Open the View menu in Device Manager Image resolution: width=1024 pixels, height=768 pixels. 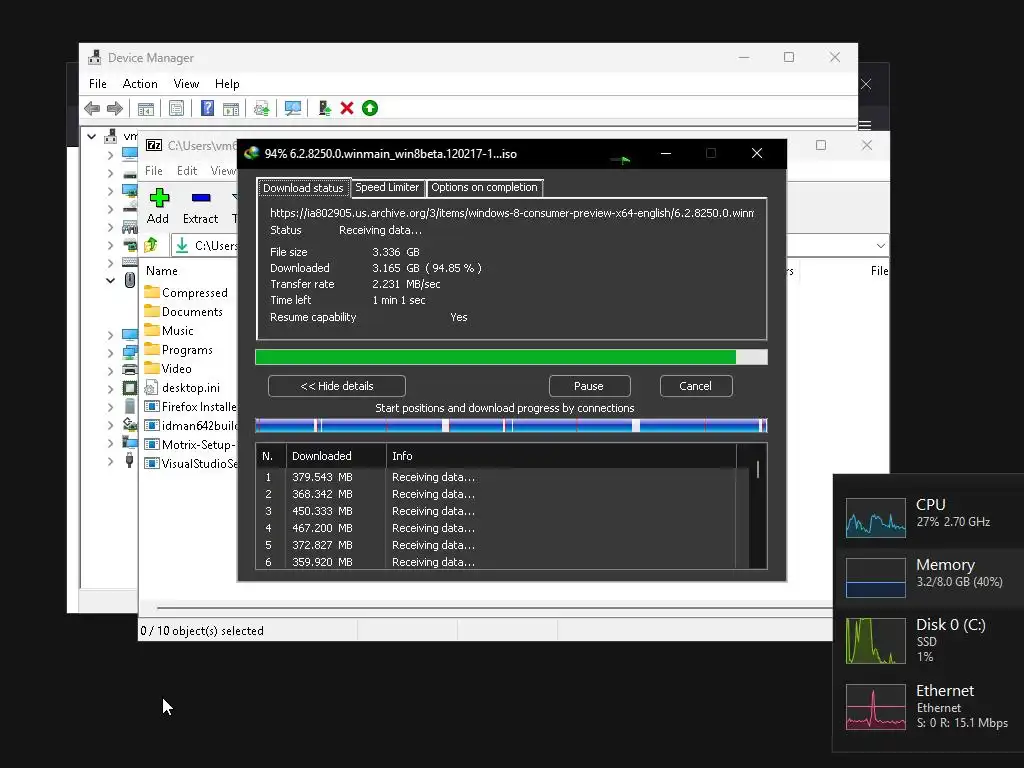click(186, 84)
